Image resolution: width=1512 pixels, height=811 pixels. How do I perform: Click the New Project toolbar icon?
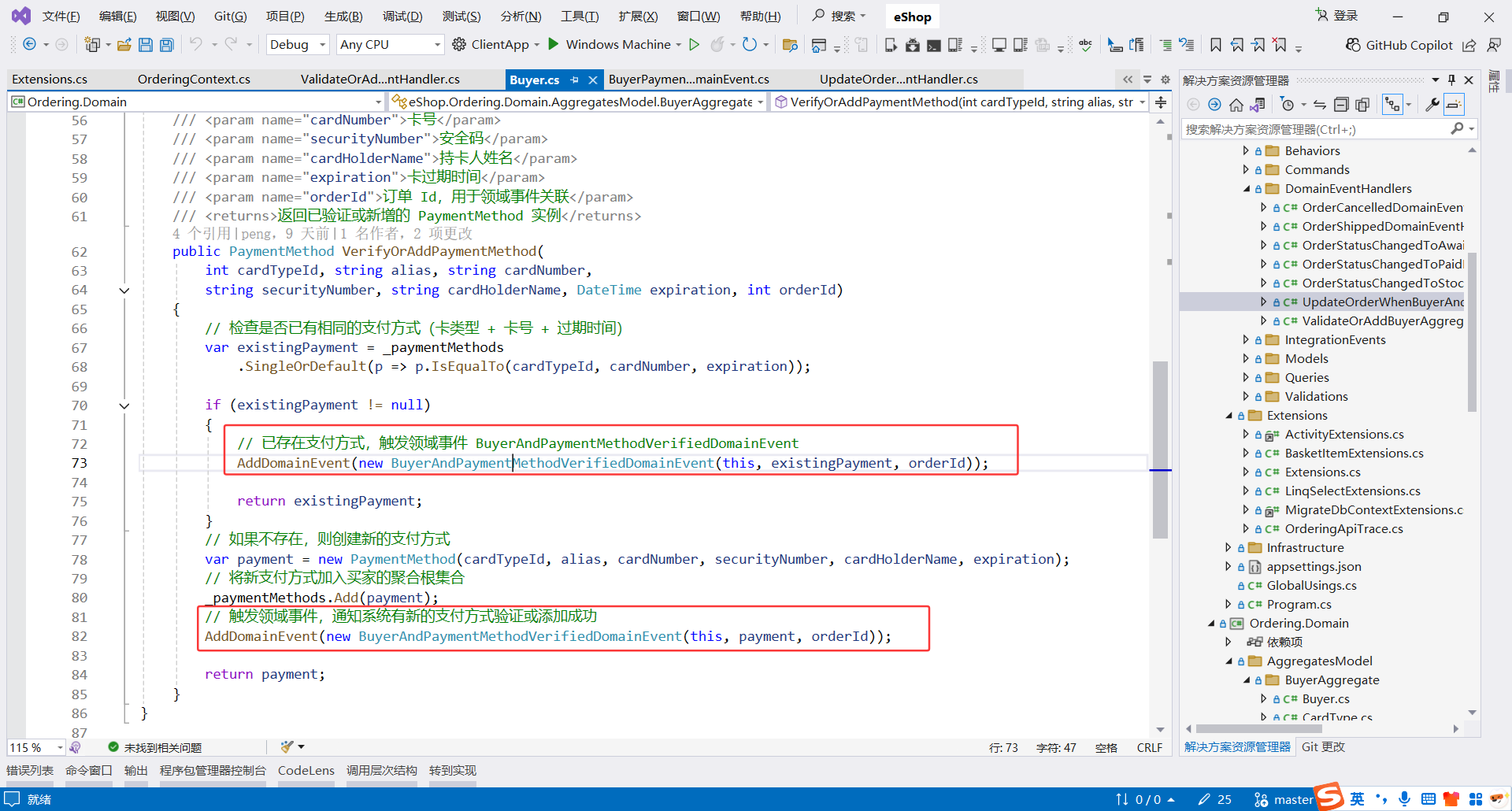(92, 45)
